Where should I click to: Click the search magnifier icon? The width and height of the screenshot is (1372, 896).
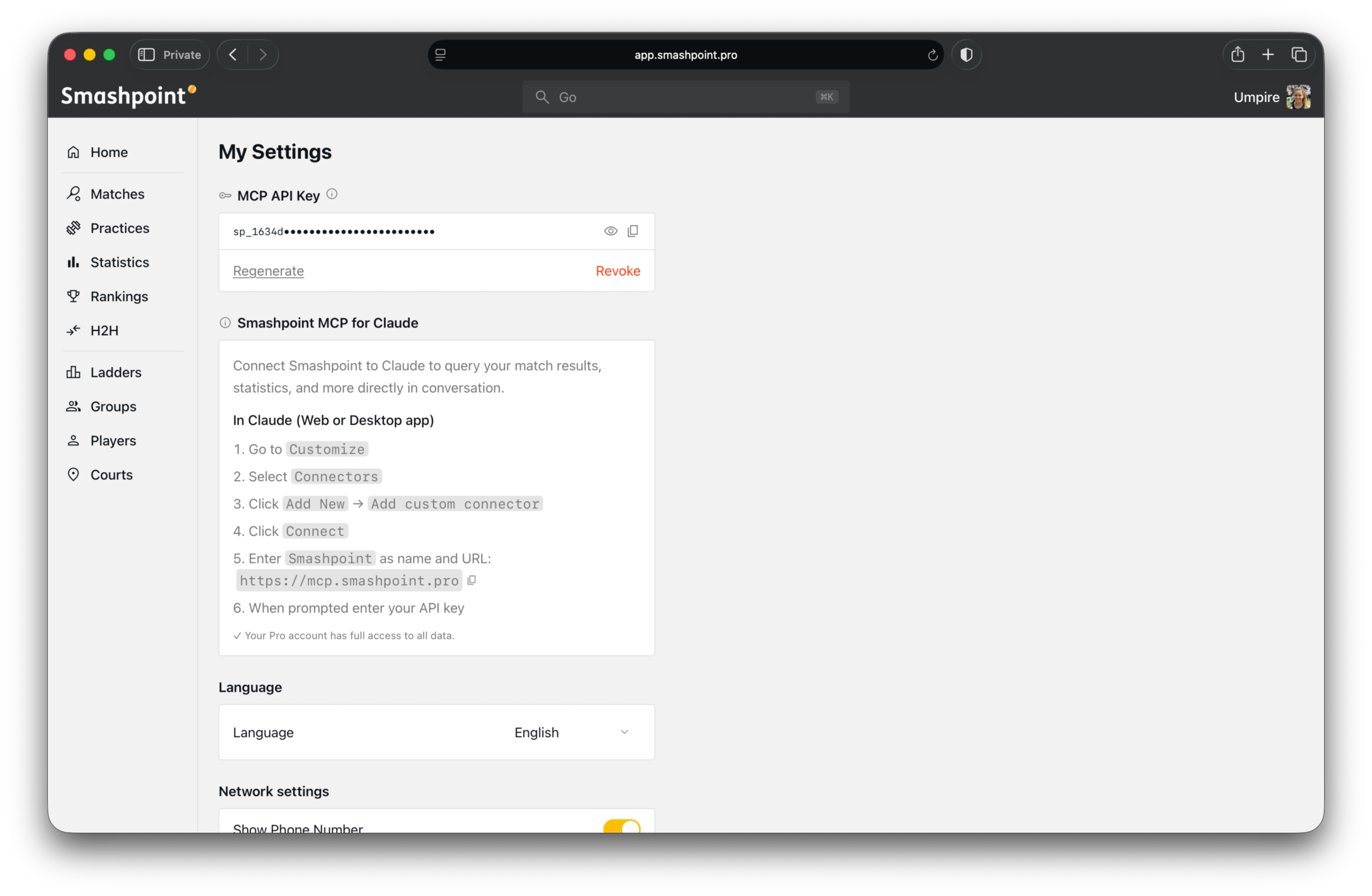point(542,97)
